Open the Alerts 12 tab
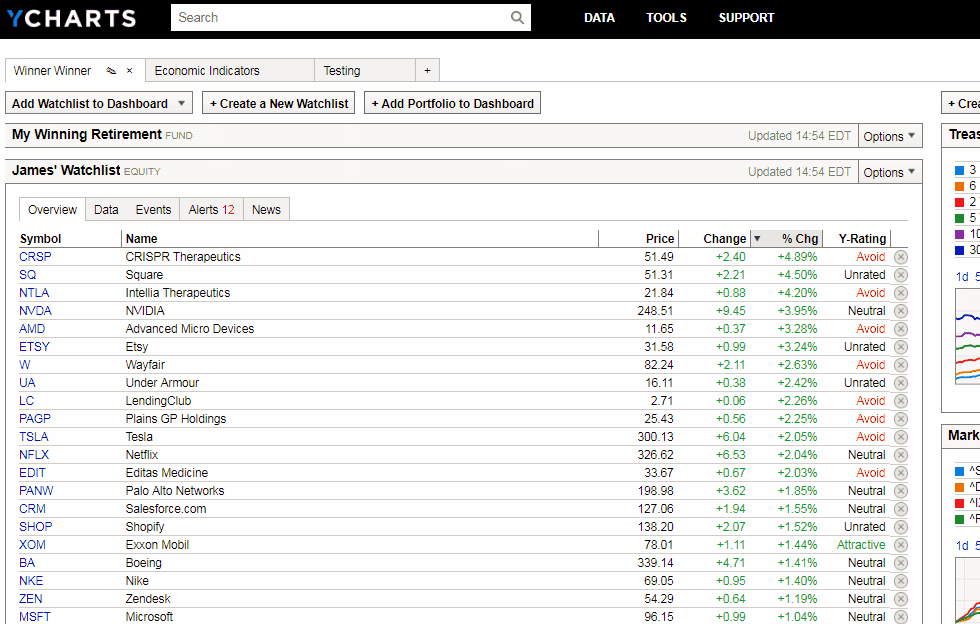The image size is (980, 624). tap(211, 209)
